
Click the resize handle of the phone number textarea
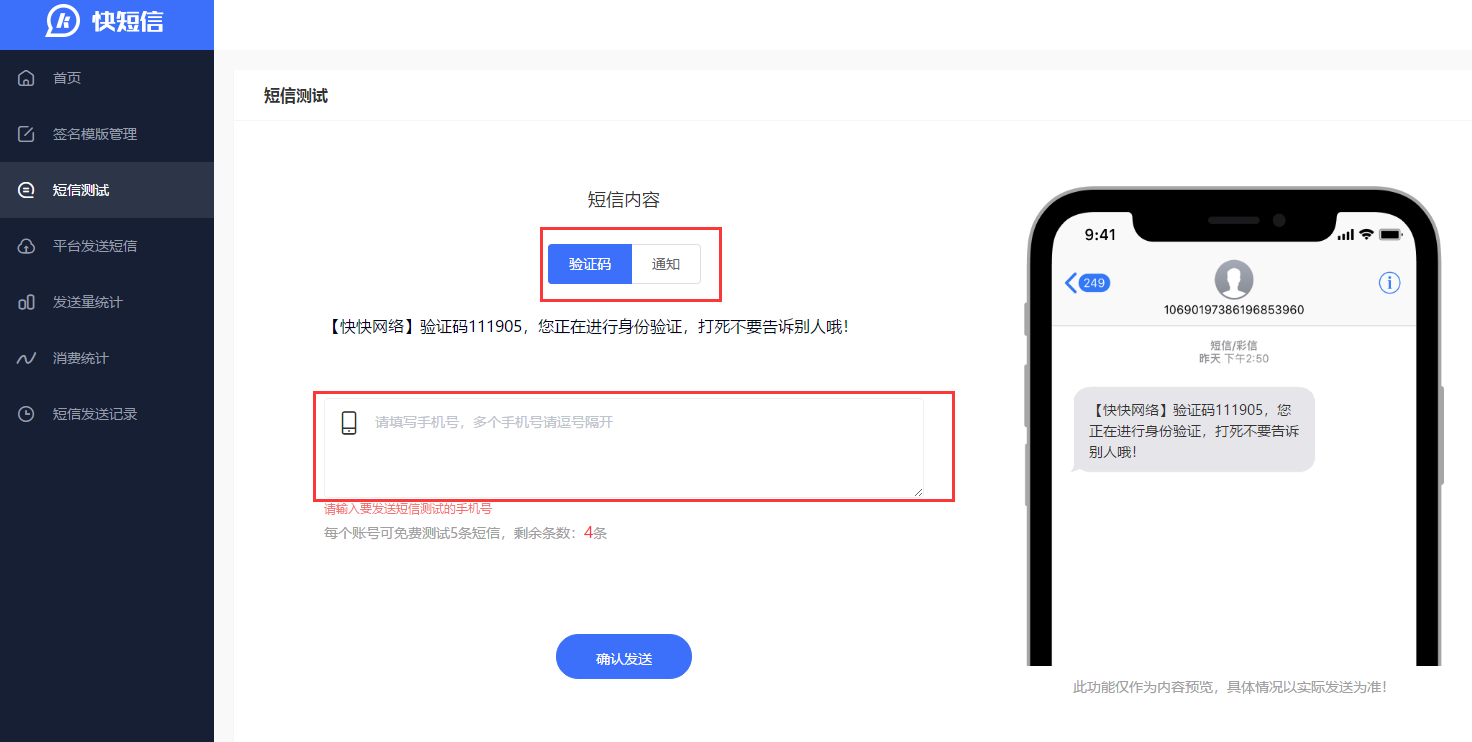pos(917,490)
